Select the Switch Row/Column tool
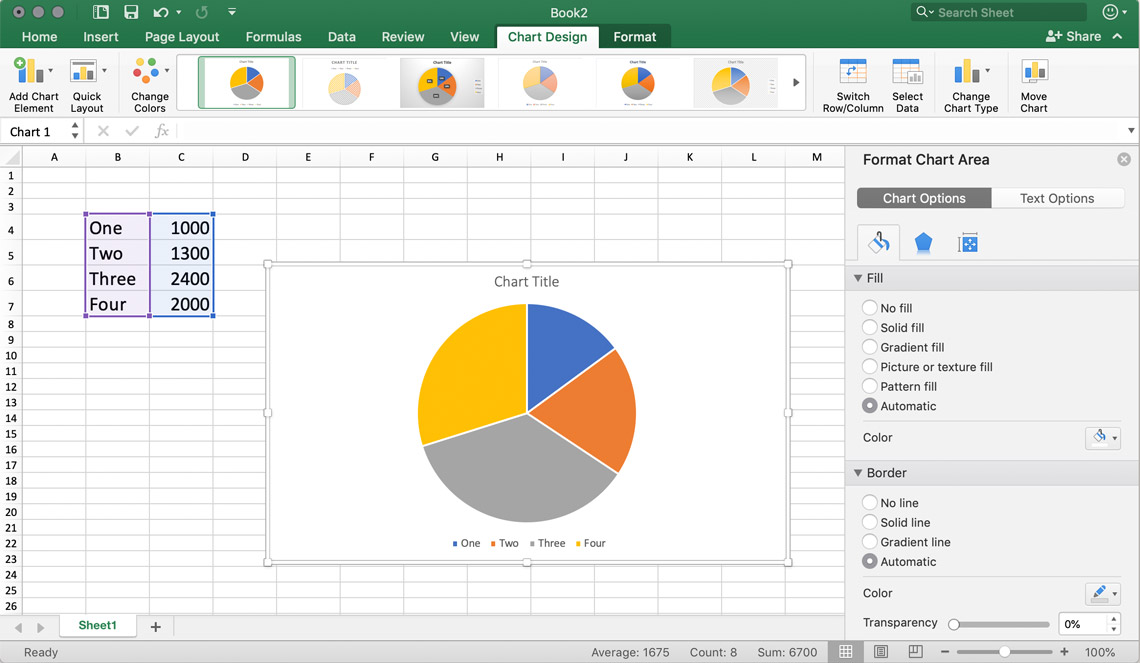The width and height of the screenshot is (1140, 663). (x=852, y=84)
